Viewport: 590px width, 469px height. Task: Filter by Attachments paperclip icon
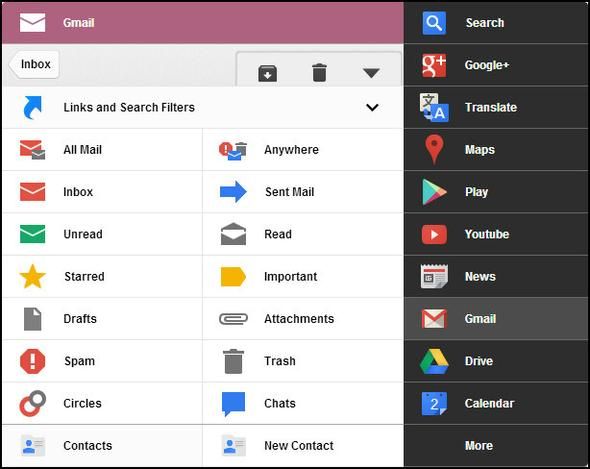tap(233, 319)
